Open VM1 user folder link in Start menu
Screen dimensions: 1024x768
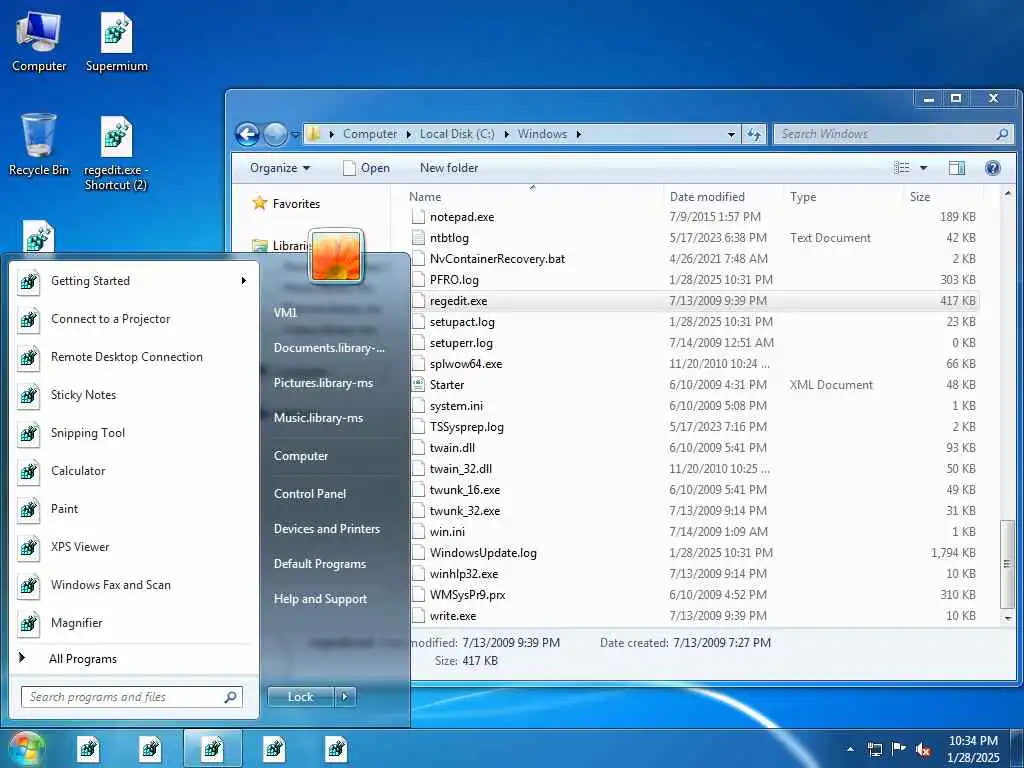[285, 313]
